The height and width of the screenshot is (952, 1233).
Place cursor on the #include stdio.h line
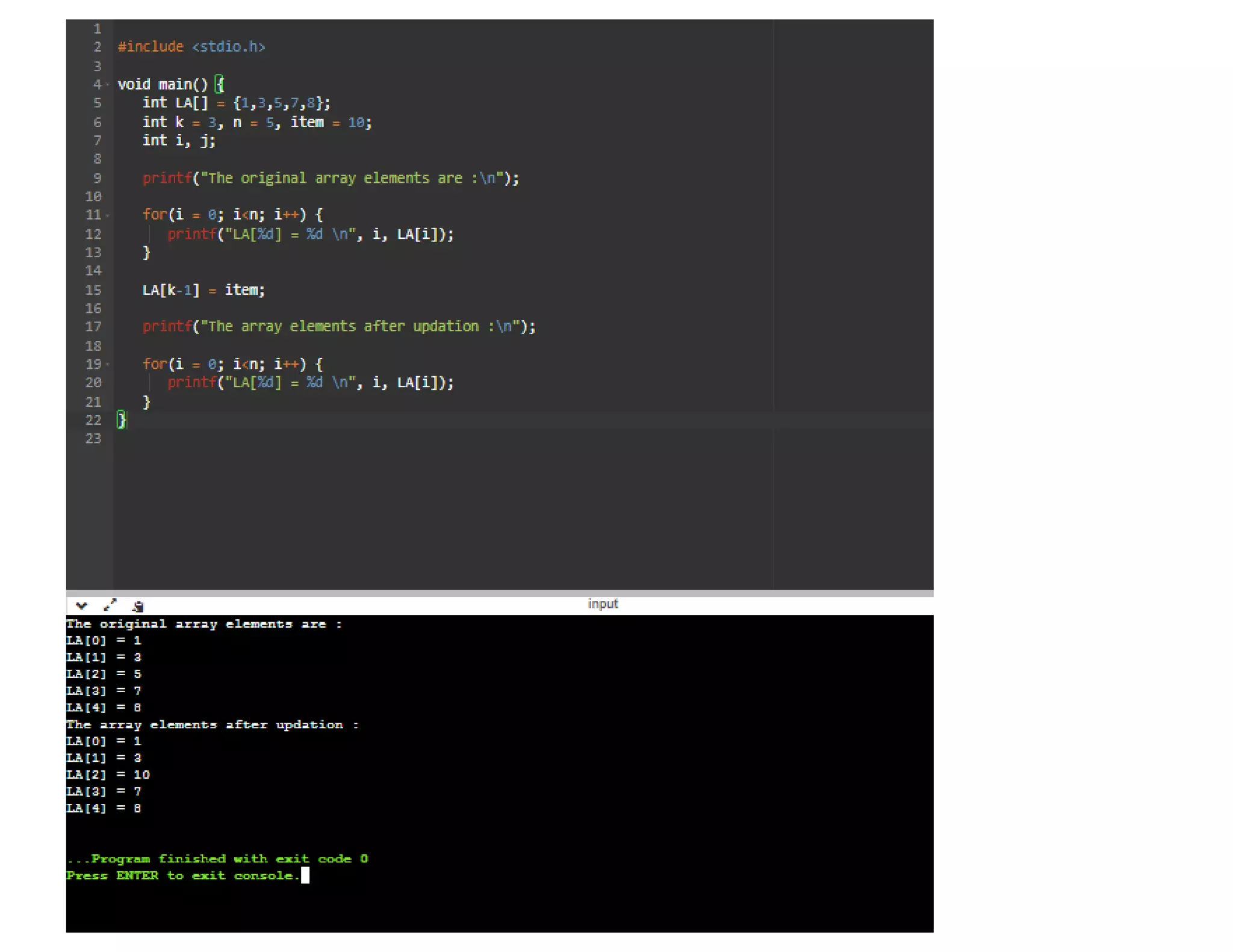pos(191,47)
